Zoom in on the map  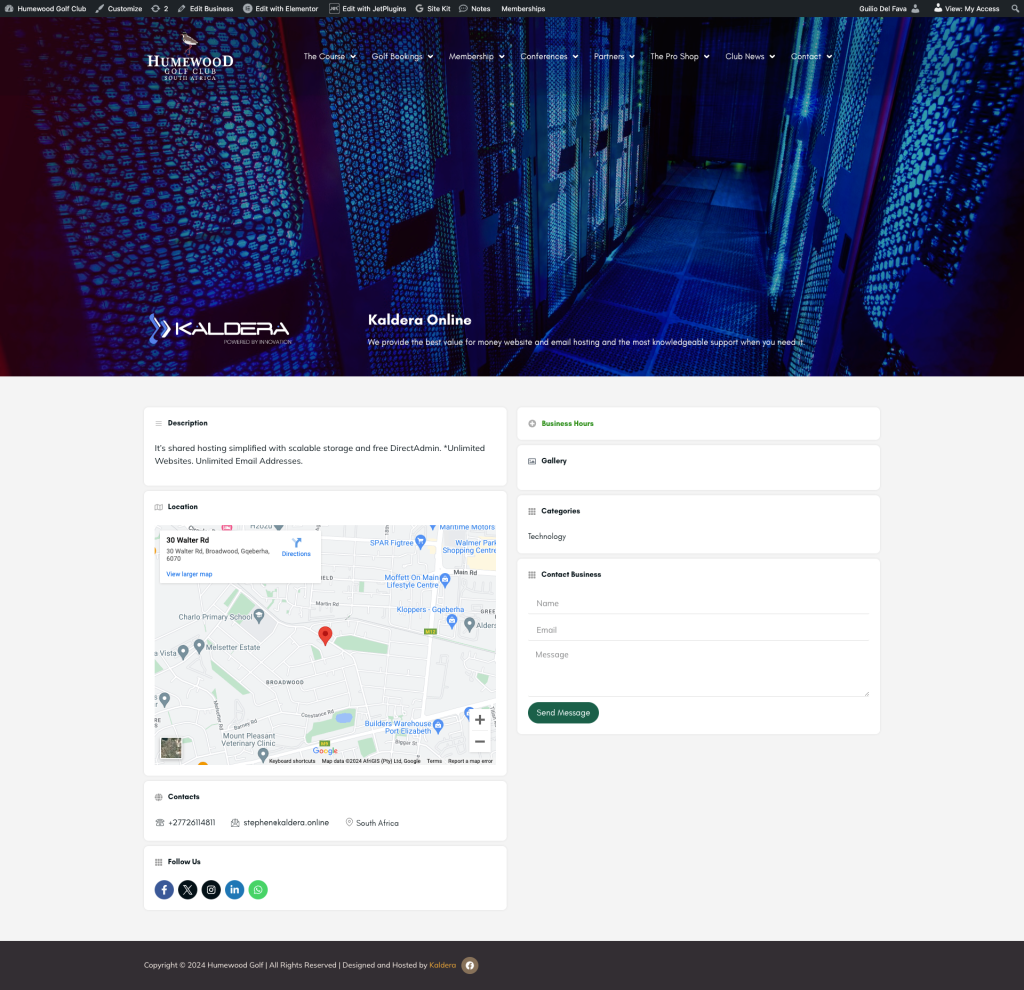(480, 720)
